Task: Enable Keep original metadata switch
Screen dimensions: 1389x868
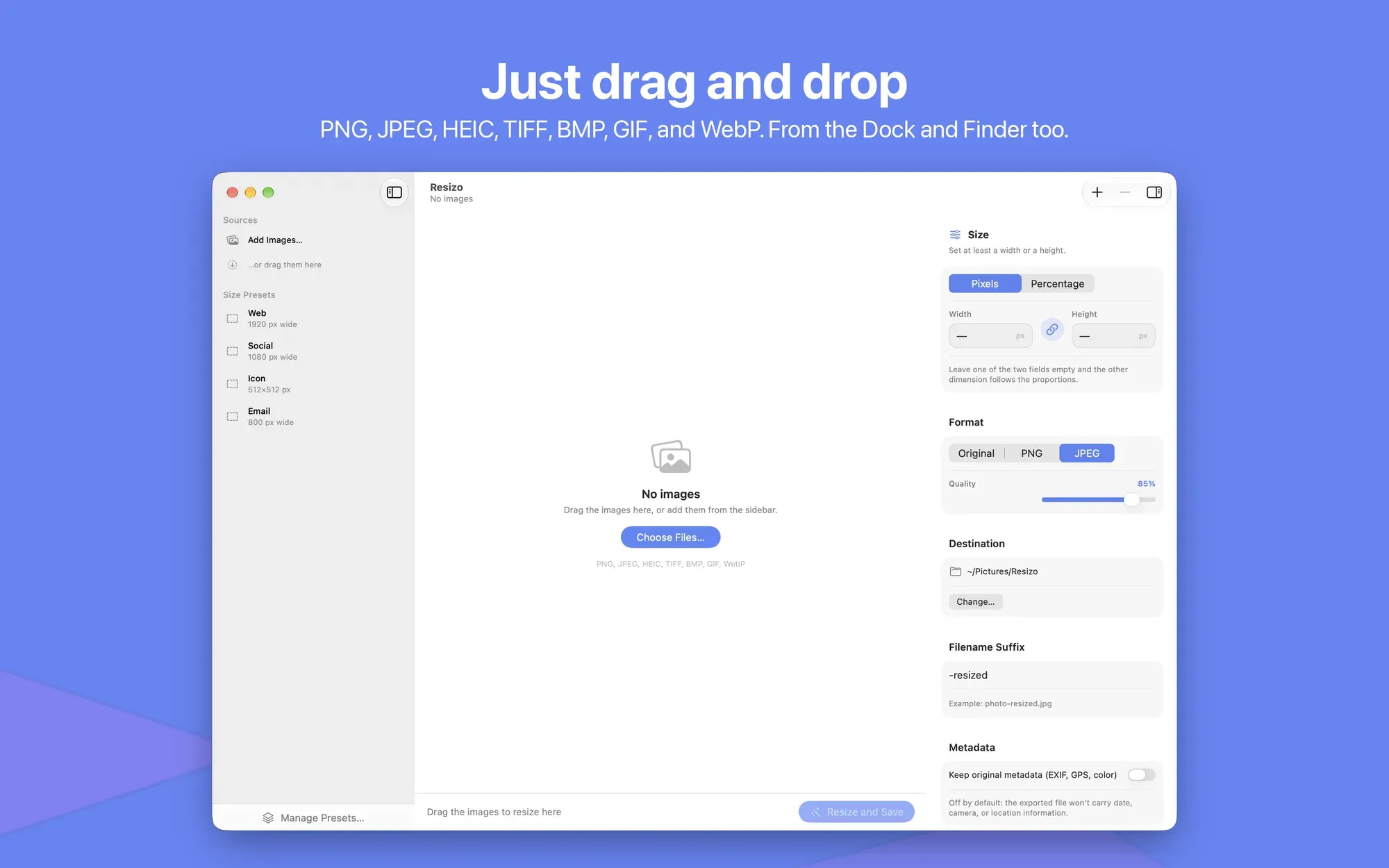Action: tap(1141, 775)
